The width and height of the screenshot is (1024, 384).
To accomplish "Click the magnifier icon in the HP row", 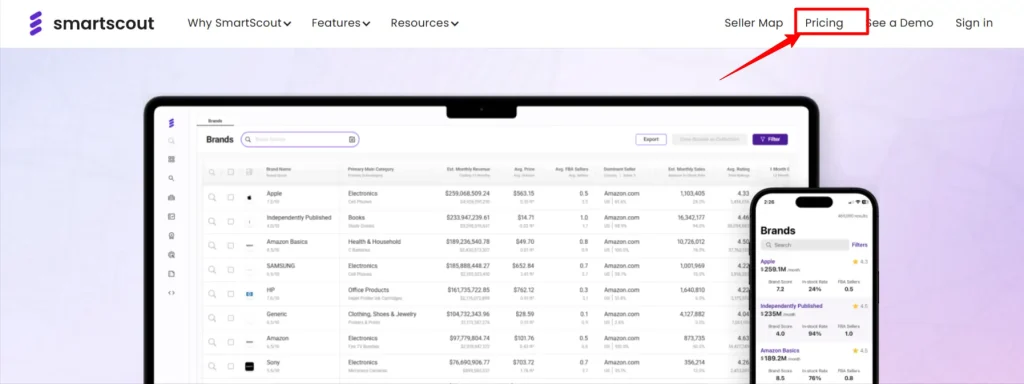I will pyautogui.click(x=212, y=294).
